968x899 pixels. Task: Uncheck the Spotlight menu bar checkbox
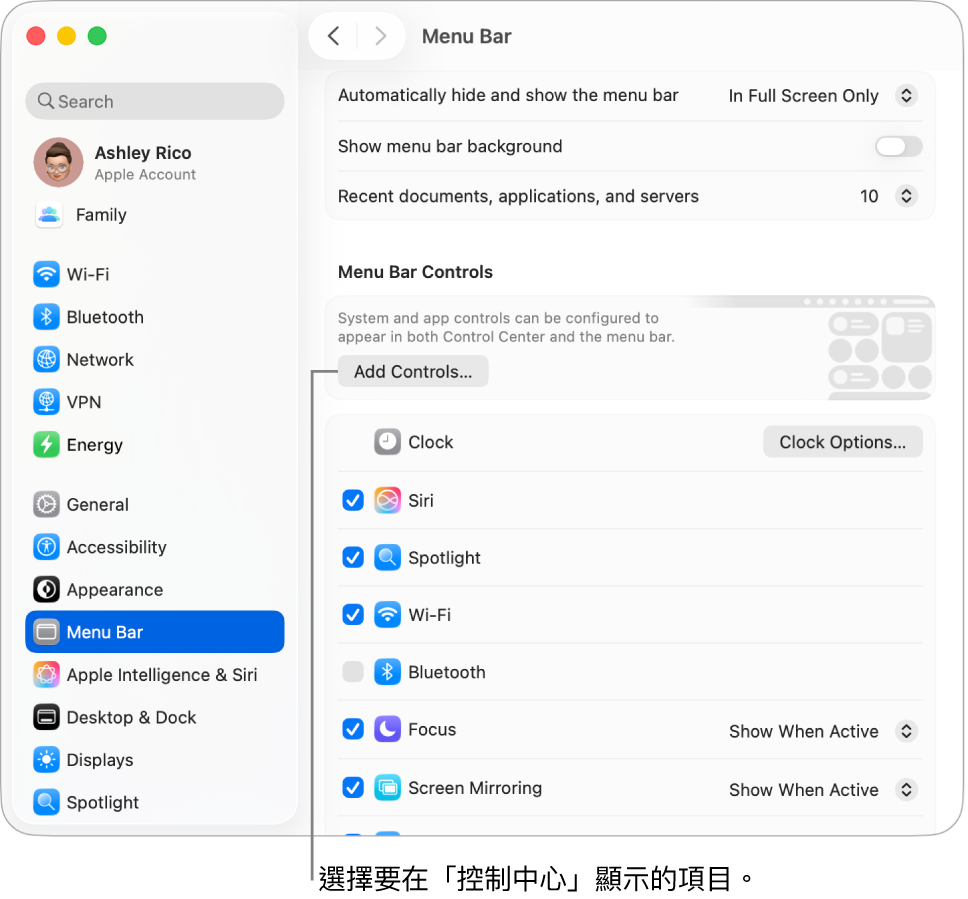pos(353,558)
